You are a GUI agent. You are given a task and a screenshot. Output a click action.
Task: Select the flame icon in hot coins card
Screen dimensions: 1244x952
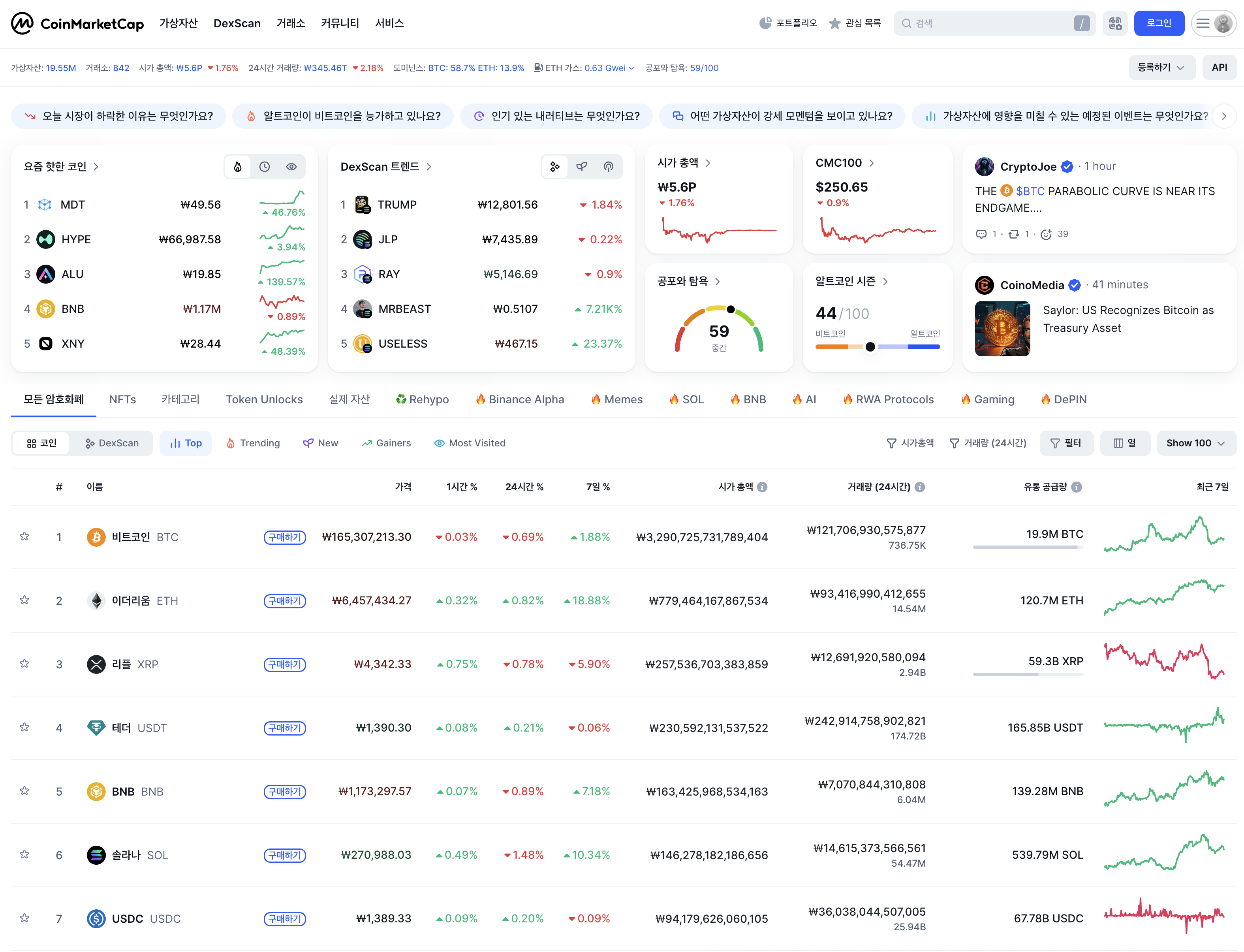point(238,167)
